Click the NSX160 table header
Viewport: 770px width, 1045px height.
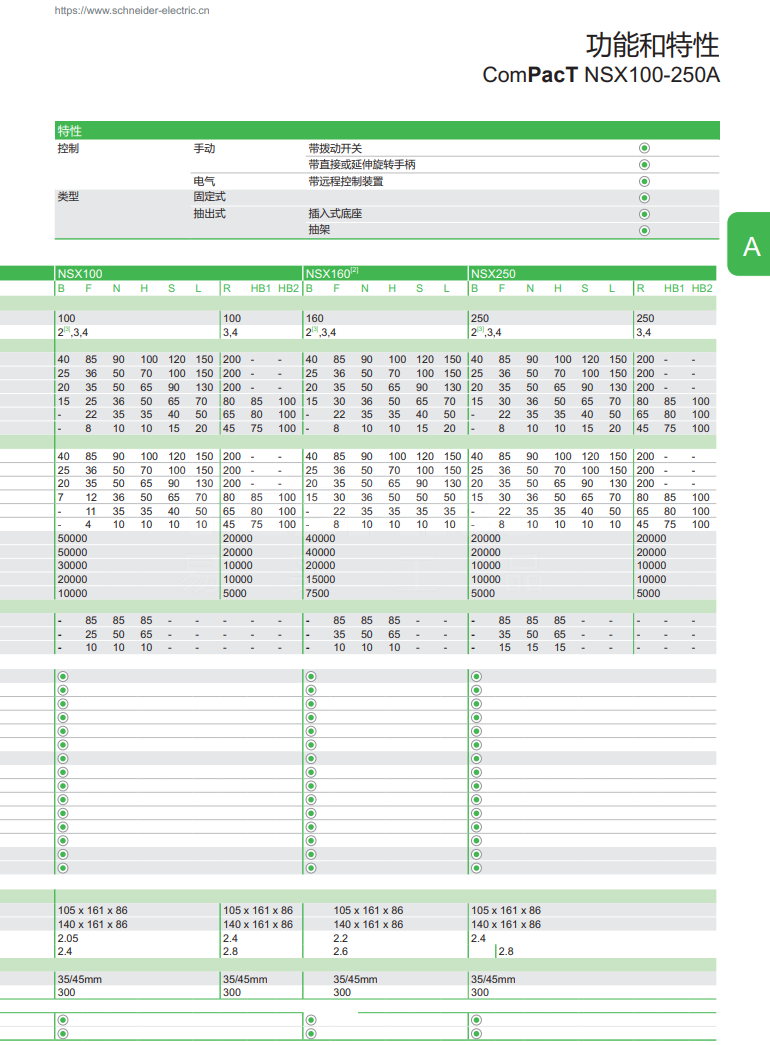tap(331, 274)
